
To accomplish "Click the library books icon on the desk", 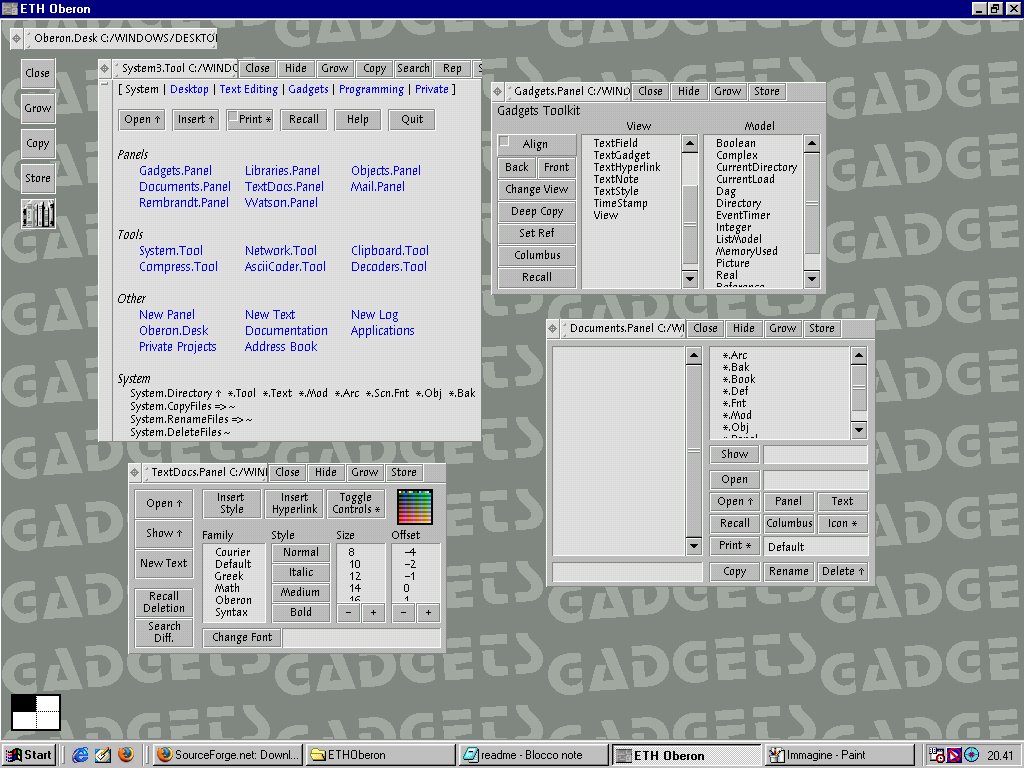I will click(38, 214).
